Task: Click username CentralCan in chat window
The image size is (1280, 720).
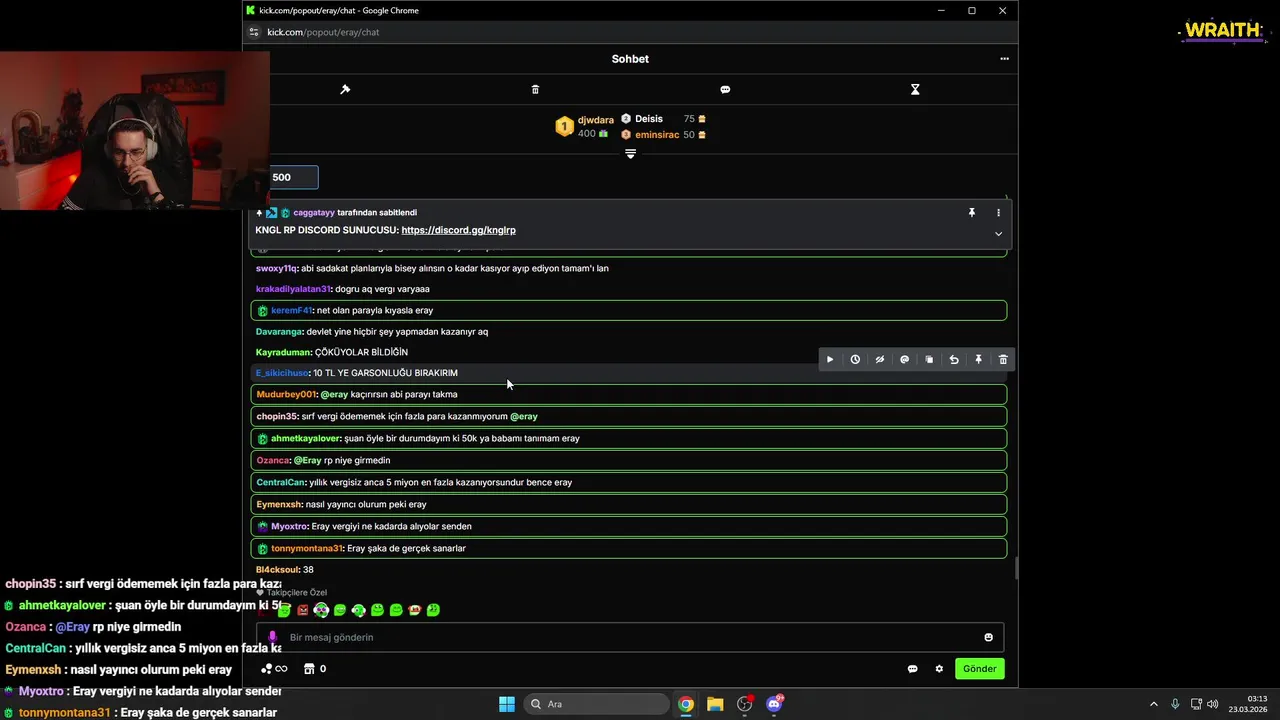Action: [280, 482]
